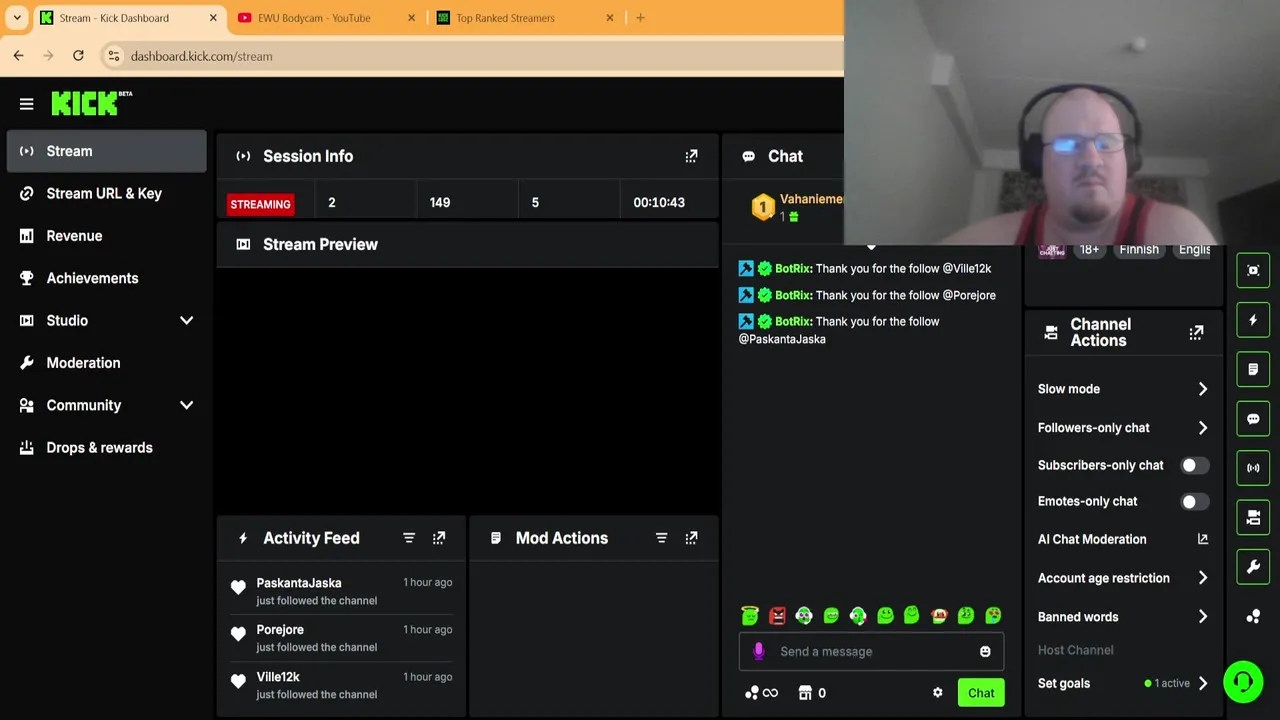This screenshot has width=1280, height=720.
Task: Open a new browser tab
Action: point(640,18)
